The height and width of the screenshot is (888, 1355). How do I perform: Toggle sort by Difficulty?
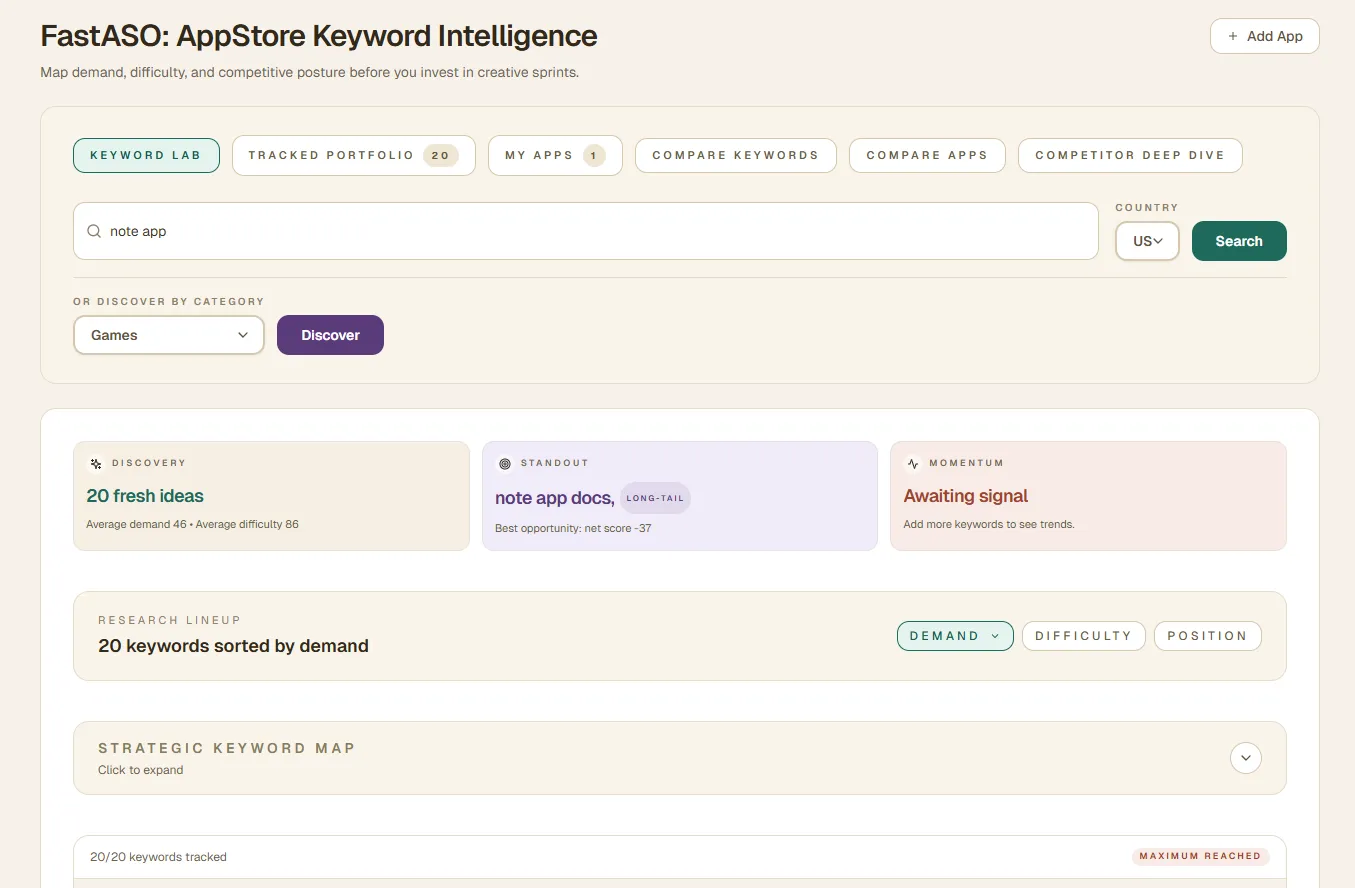coord(1083,636)
